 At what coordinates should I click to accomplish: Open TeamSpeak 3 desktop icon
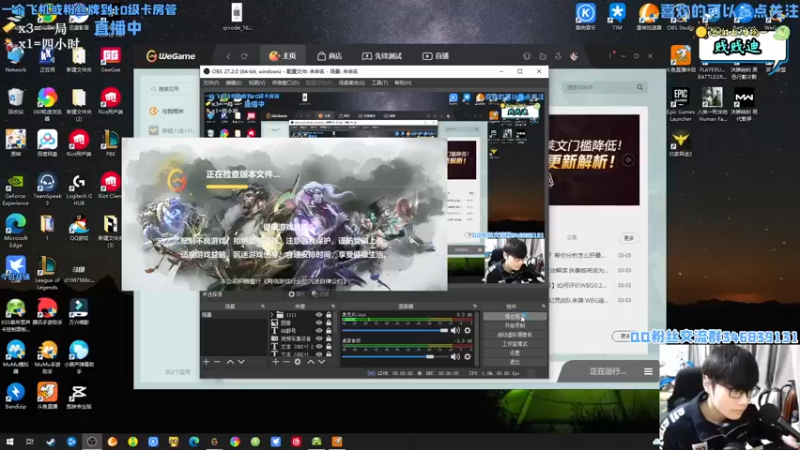coord(47,189)
